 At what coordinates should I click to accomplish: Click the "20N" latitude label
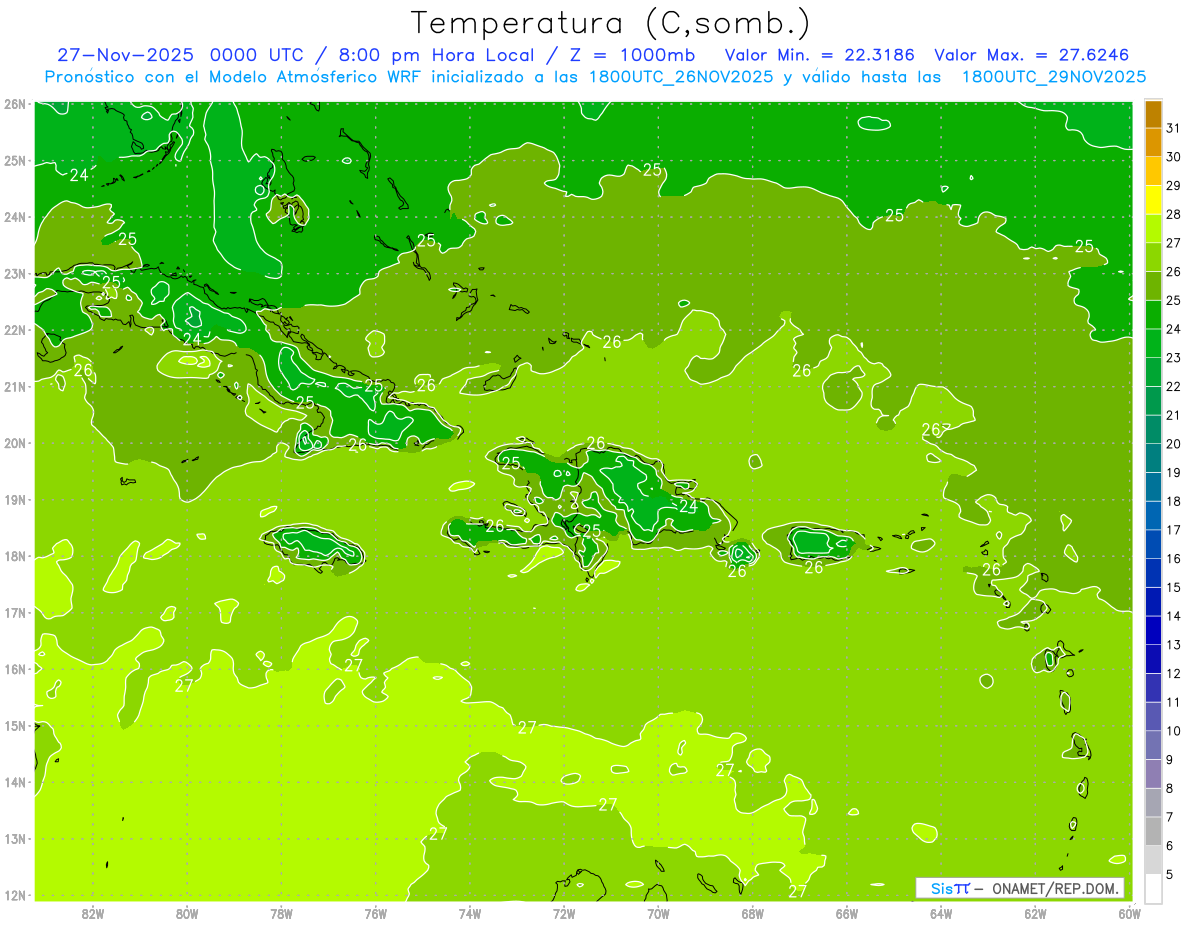(14, 443)
